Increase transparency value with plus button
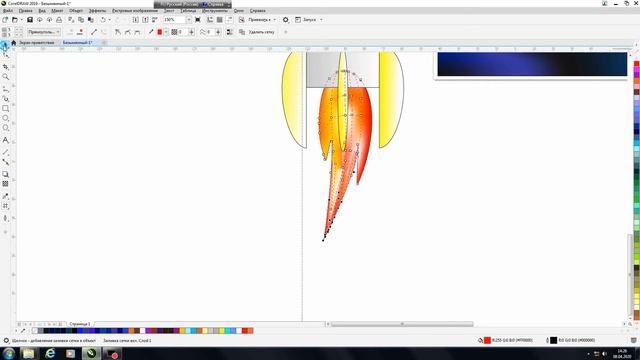The height and width of the screenshot is (360, 640). [x=191, y=32]
